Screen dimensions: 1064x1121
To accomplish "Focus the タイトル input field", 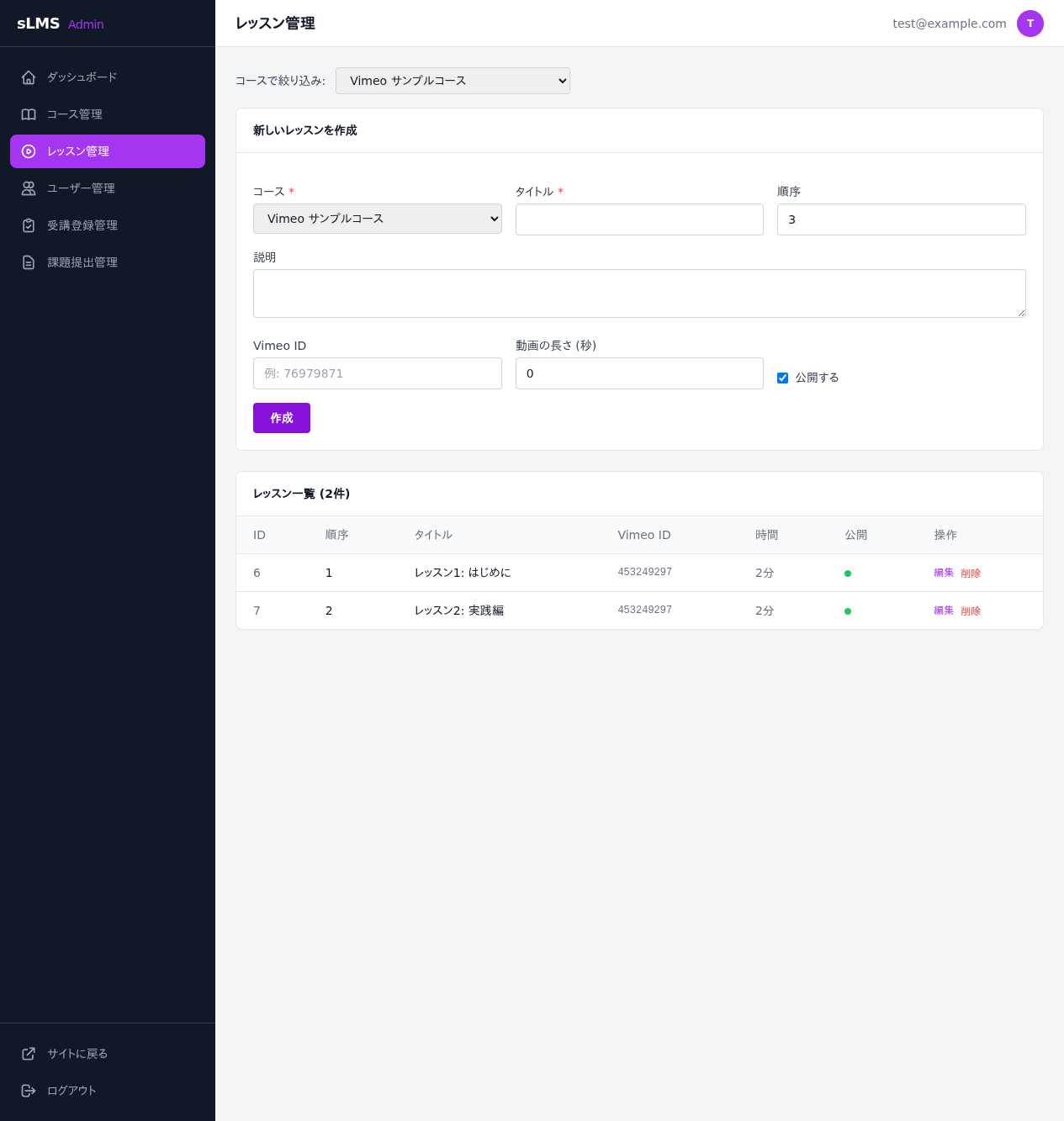I will 639,219.
